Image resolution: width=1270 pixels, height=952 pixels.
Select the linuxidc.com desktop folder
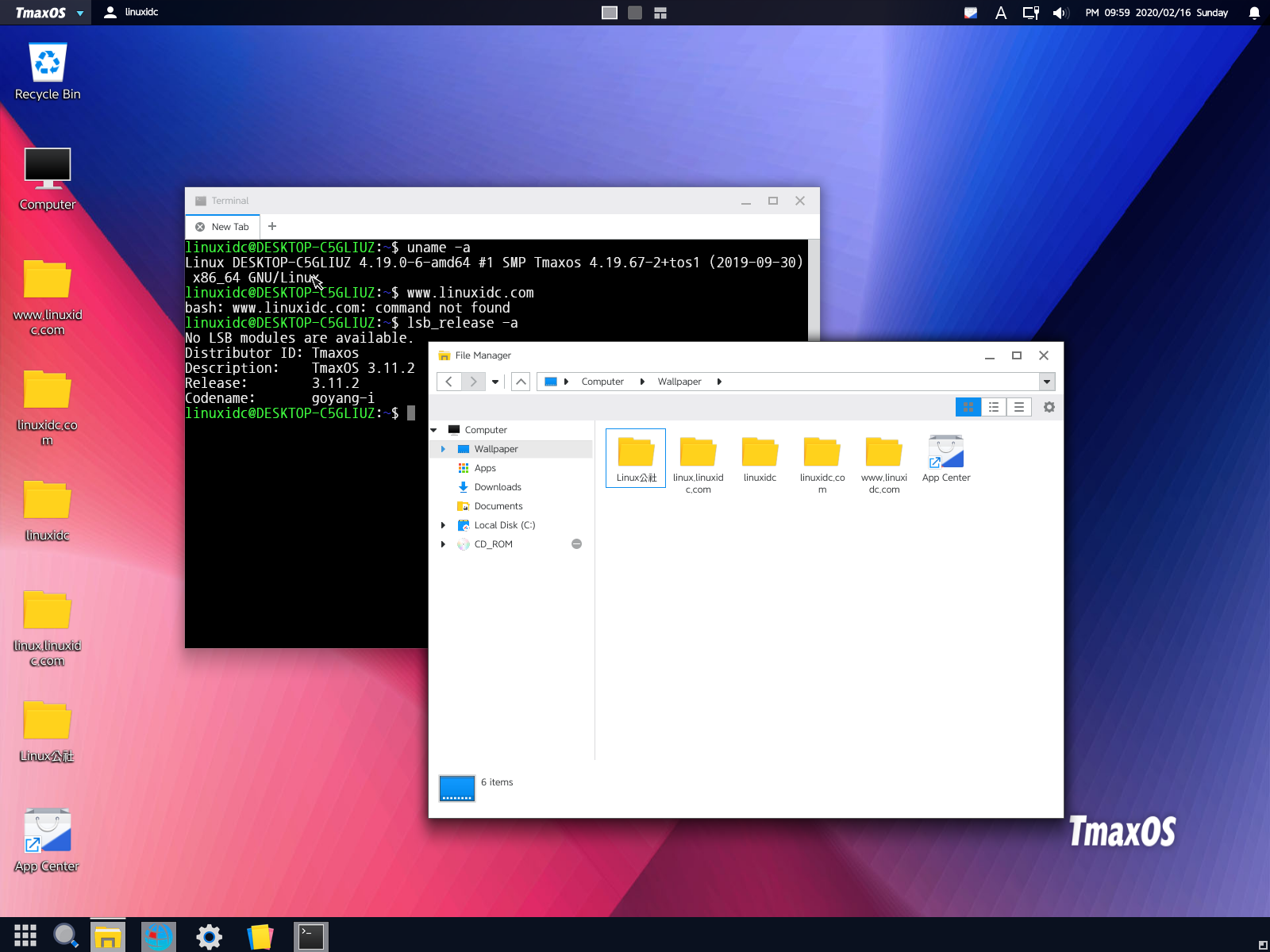(48, 408)
